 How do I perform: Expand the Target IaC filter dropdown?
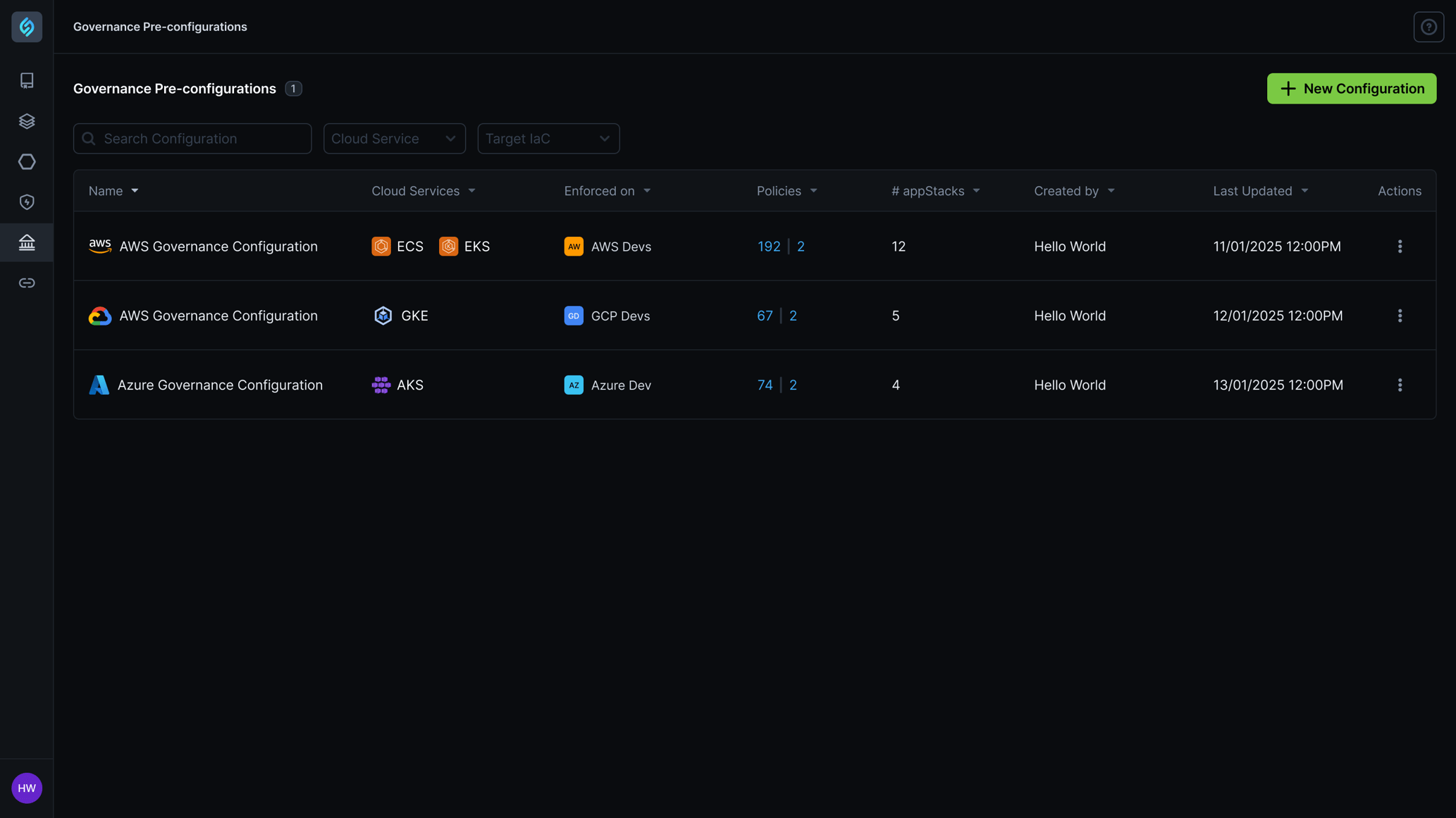(548, 138)
